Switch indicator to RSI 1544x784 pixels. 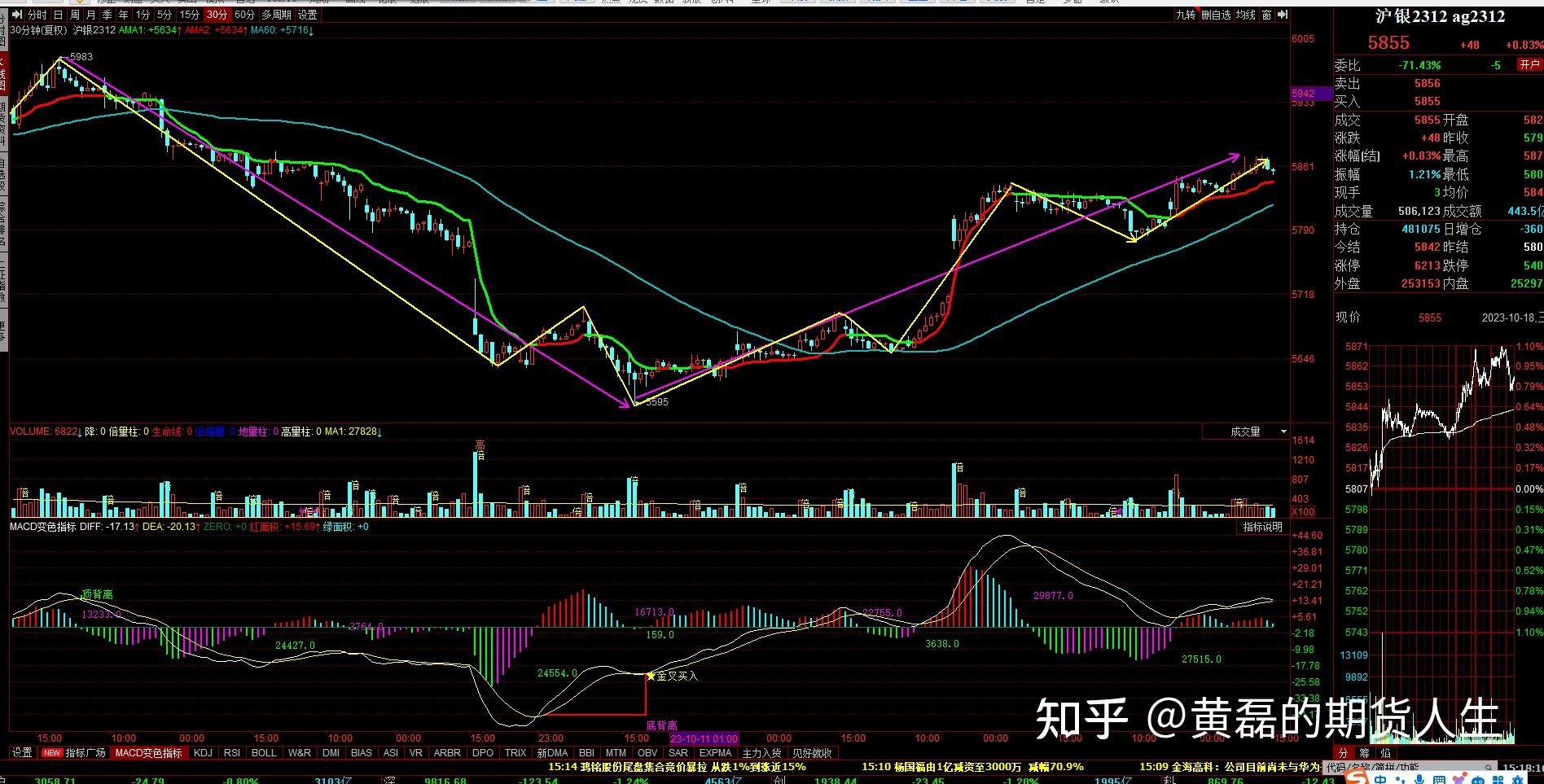click(x=232, y=753)
